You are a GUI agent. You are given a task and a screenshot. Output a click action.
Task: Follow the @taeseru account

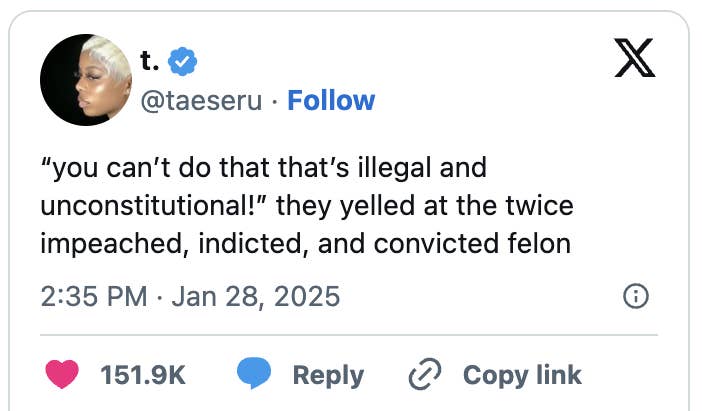(331, 100)
